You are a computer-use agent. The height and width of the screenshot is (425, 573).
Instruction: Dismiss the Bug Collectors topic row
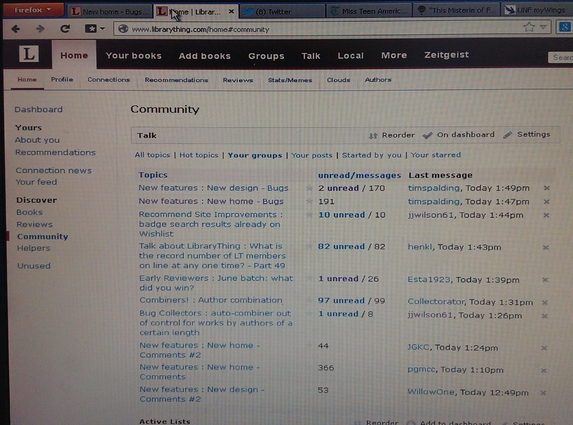point(544,316)
